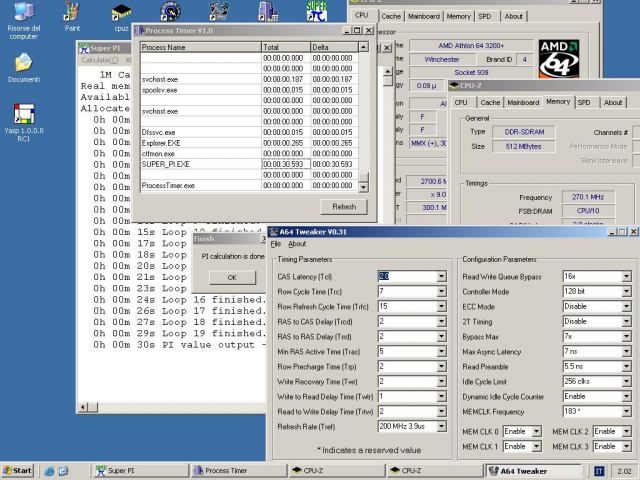640x480 pixels.
Task: Click Refresh in Process Timer
Action: (344, 207)
